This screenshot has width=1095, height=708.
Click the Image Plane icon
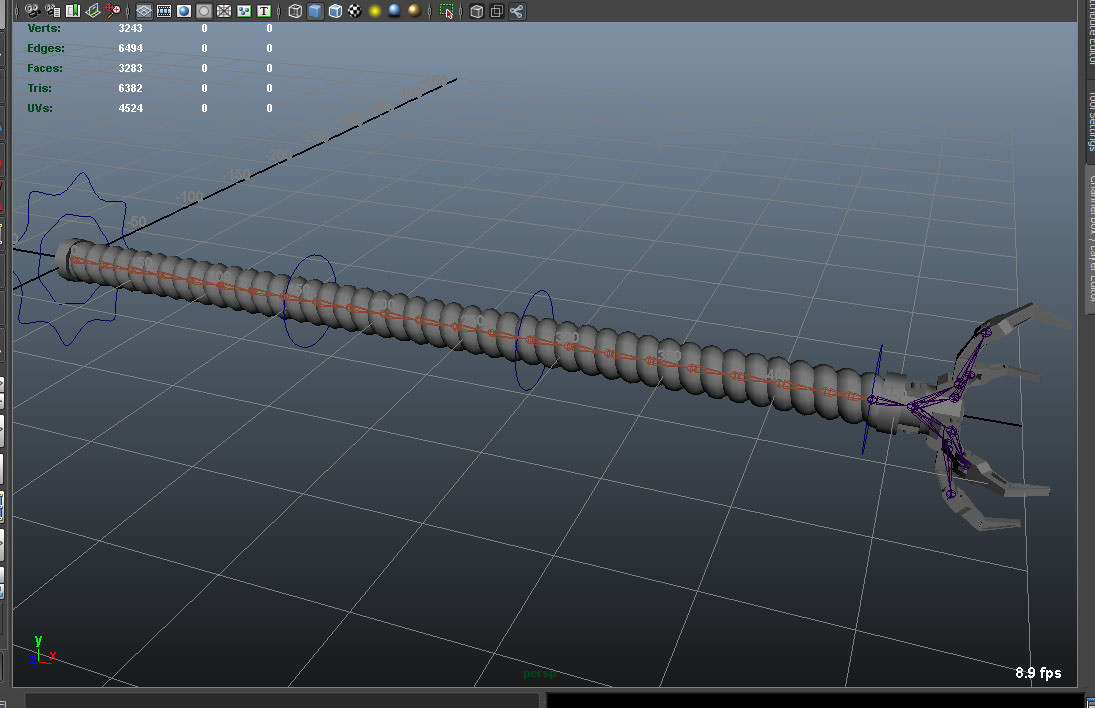click(x=93, y=10)
